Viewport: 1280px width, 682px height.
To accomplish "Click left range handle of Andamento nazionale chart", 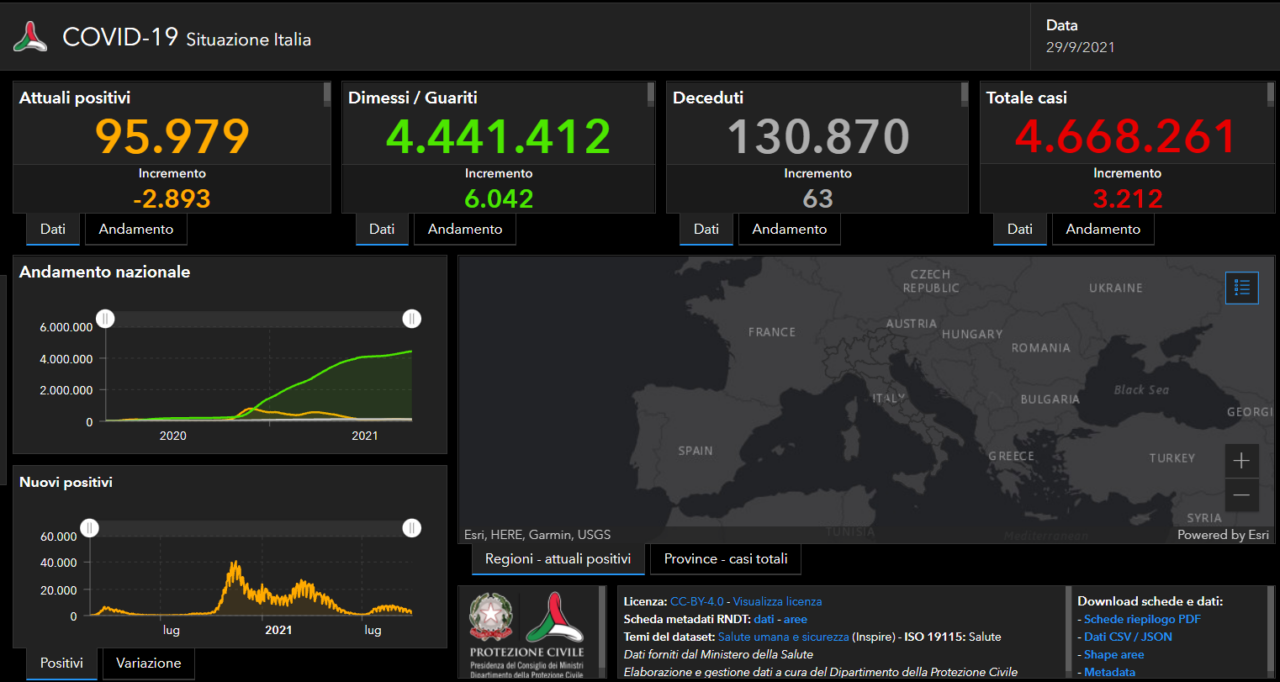I will (x=106, y=319).
